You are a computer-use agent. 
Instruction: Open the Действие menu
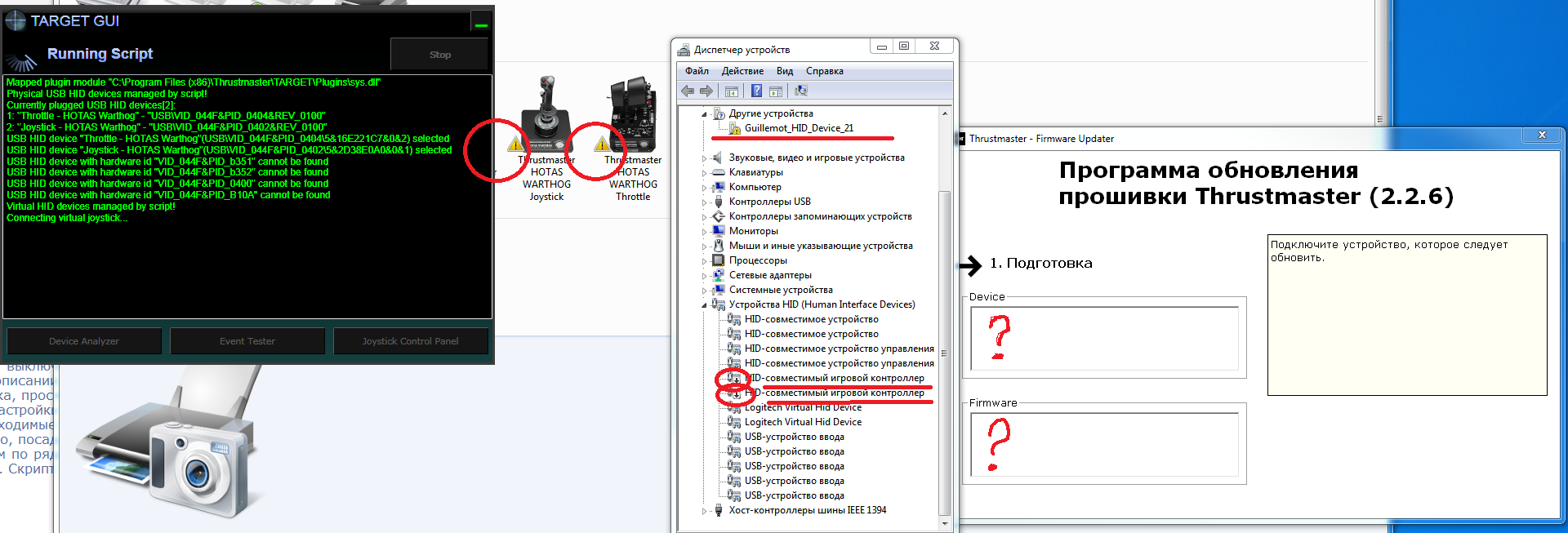tap(742, 71)
